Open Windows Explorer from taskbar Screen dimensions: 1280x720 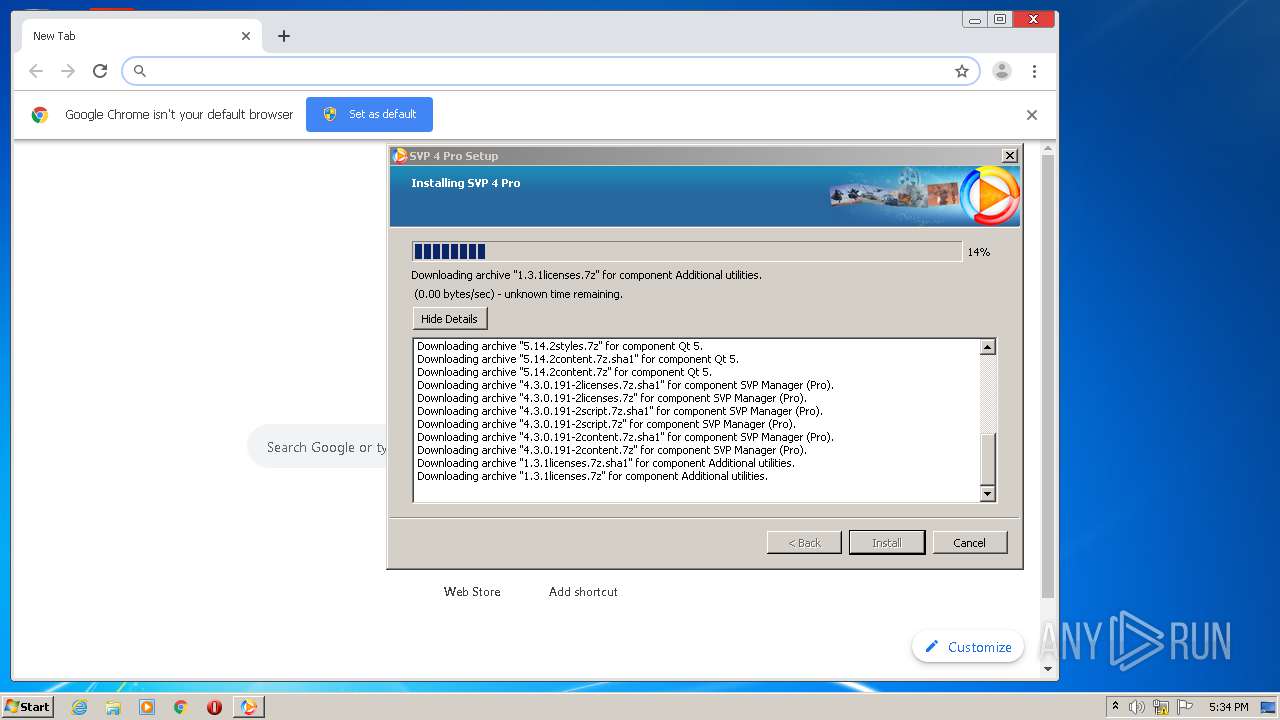(113, 707)
